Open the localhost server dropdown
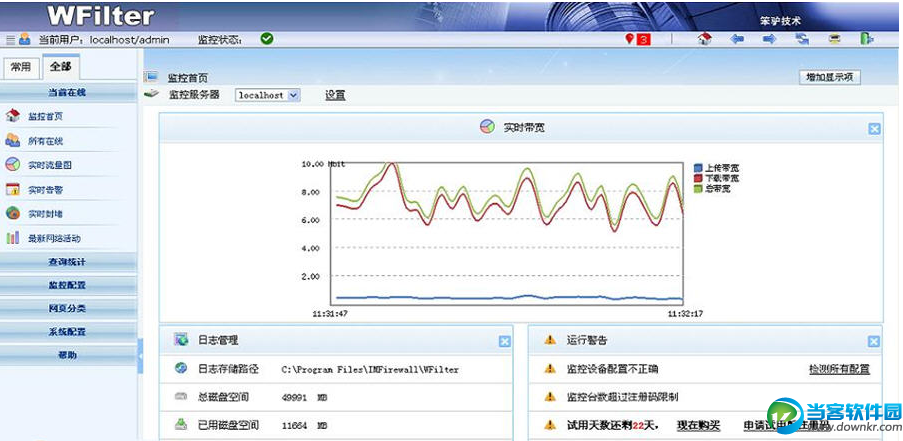 (x=268, y=95)
